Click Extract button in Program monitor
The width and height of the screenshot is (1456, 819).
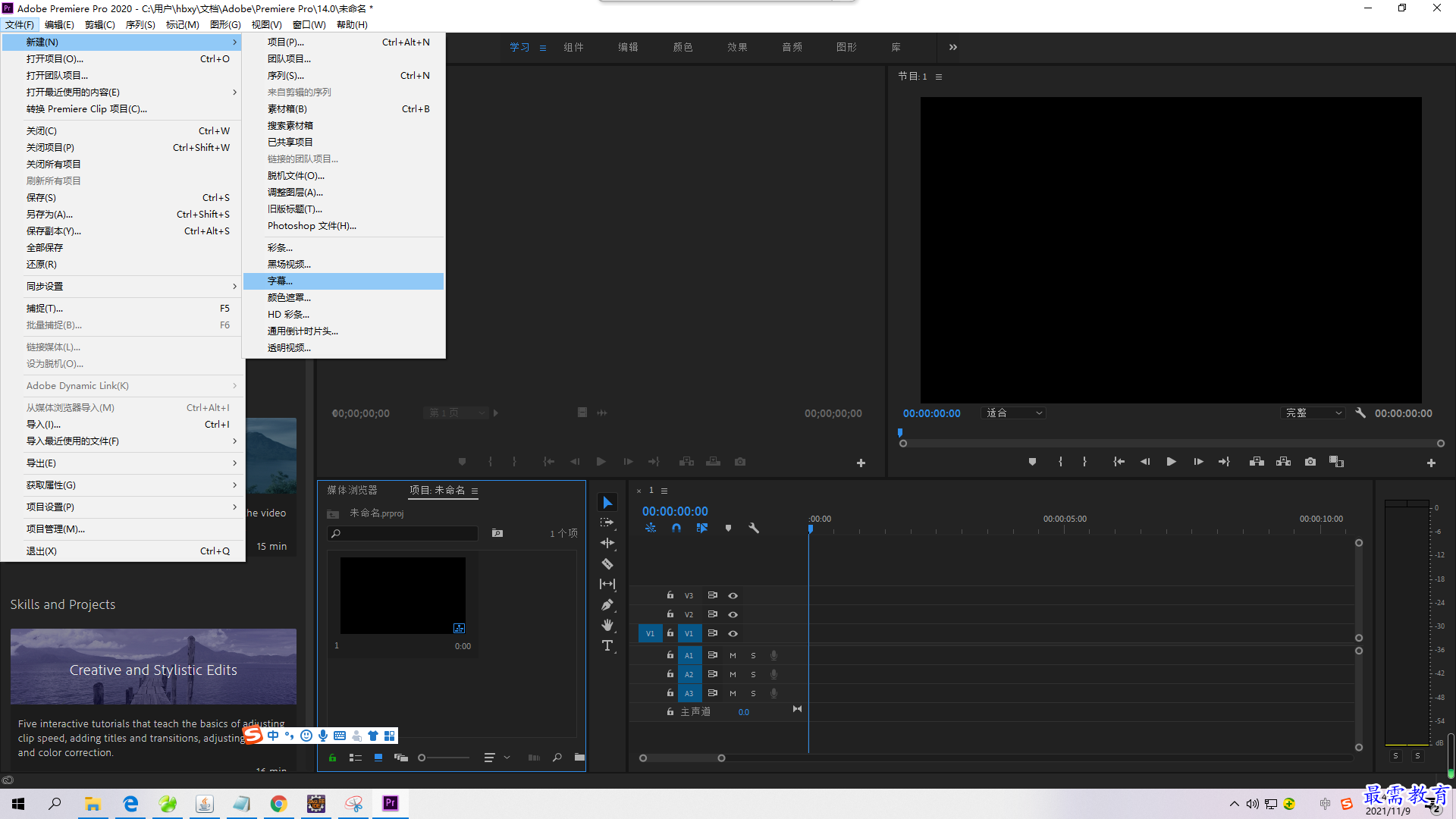click(1283, 462)
